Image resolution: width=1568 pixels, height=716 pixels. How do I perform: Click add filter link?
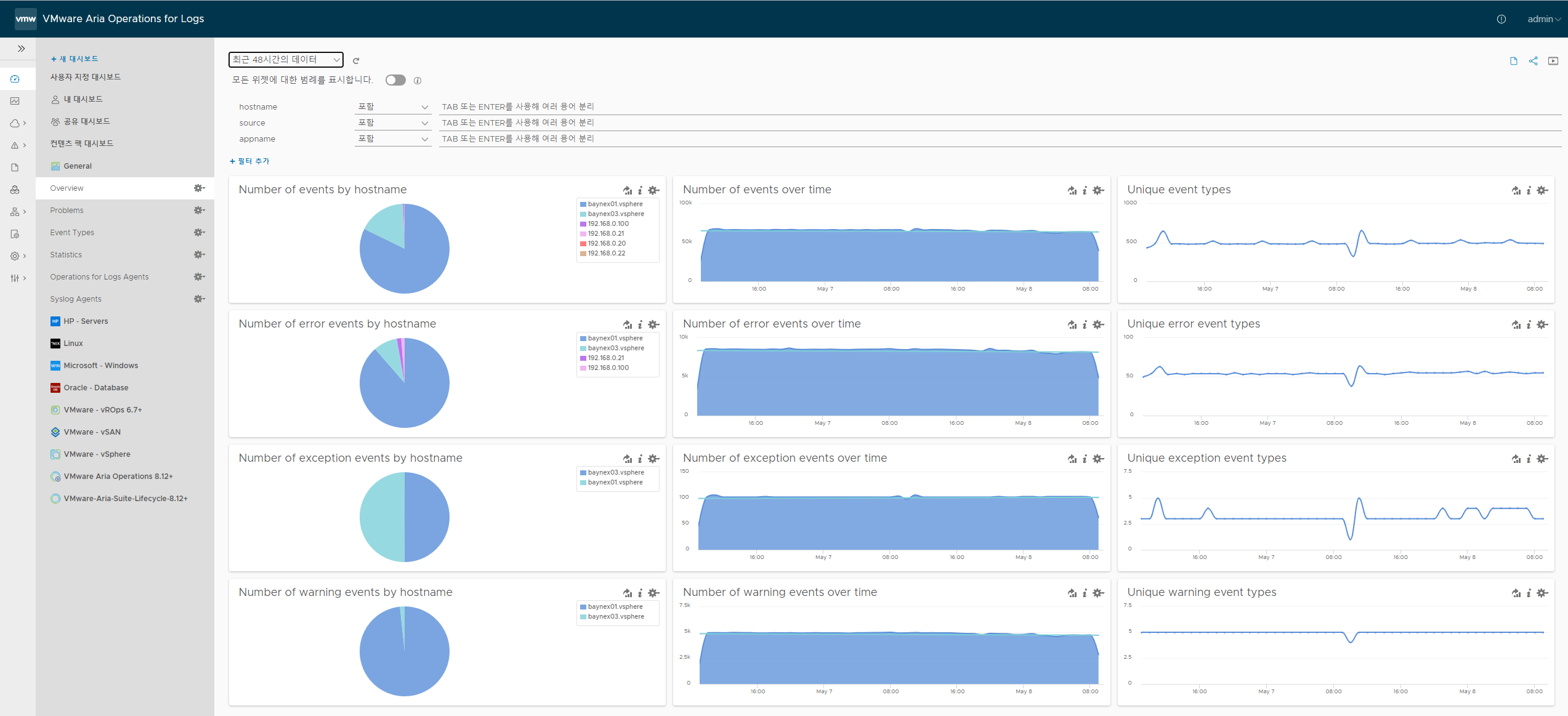(x=249, y=161)
